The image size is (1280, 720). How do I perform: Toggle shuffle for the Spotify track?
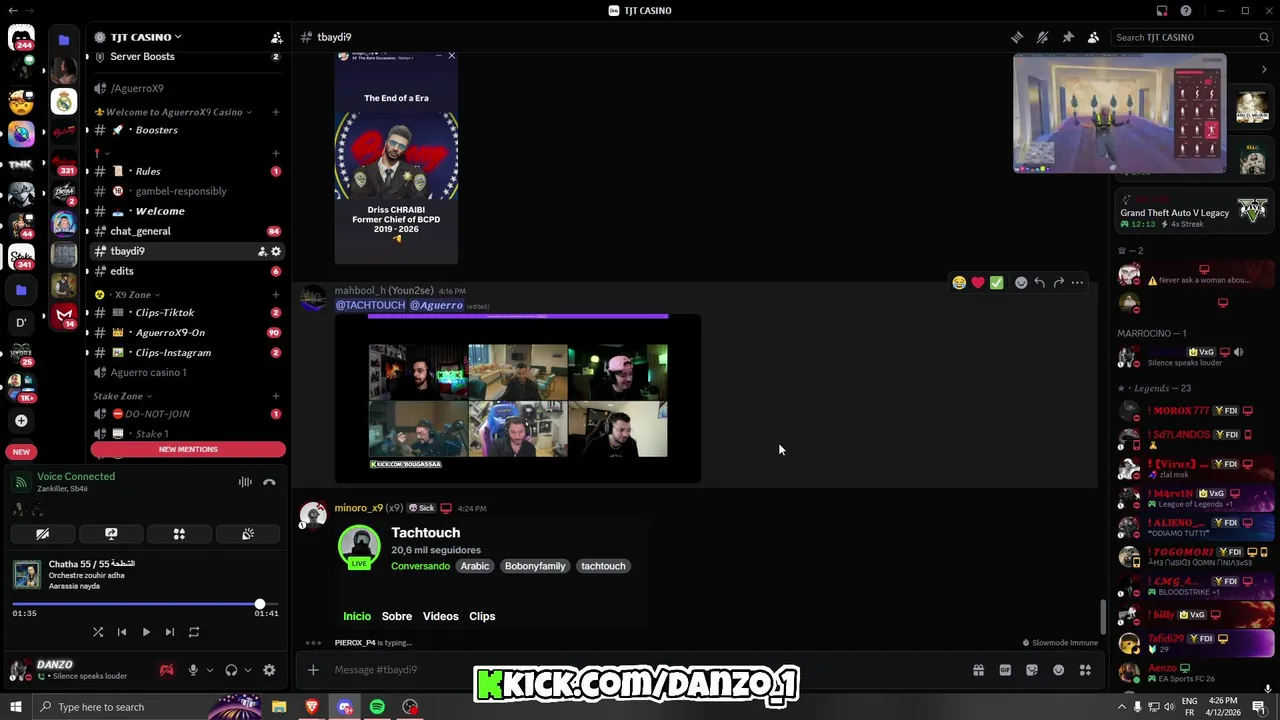[98, 632]
